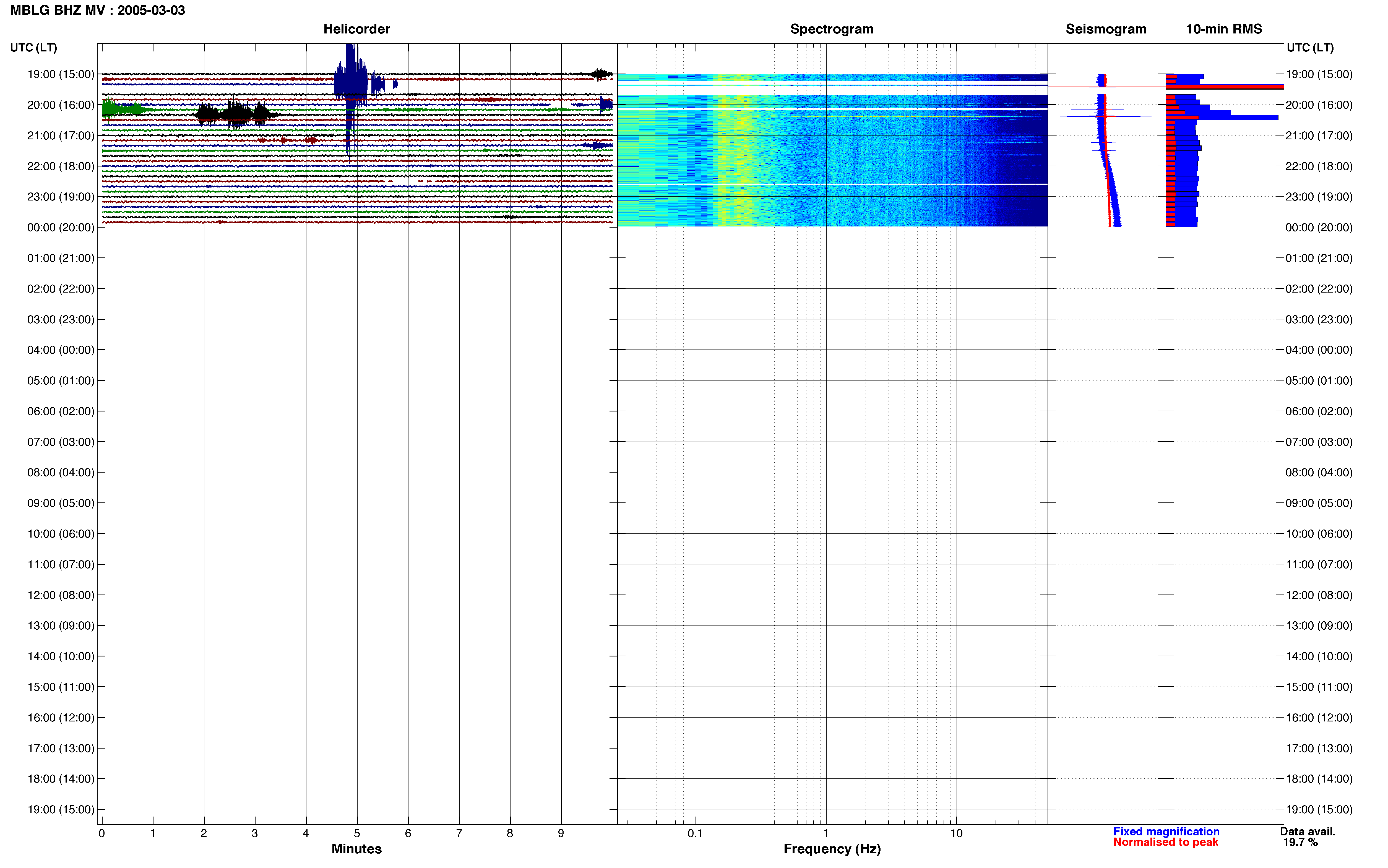Click minute tick label 5 on helicorder
The image size is (1388, 868).
(x=357, y=833)
